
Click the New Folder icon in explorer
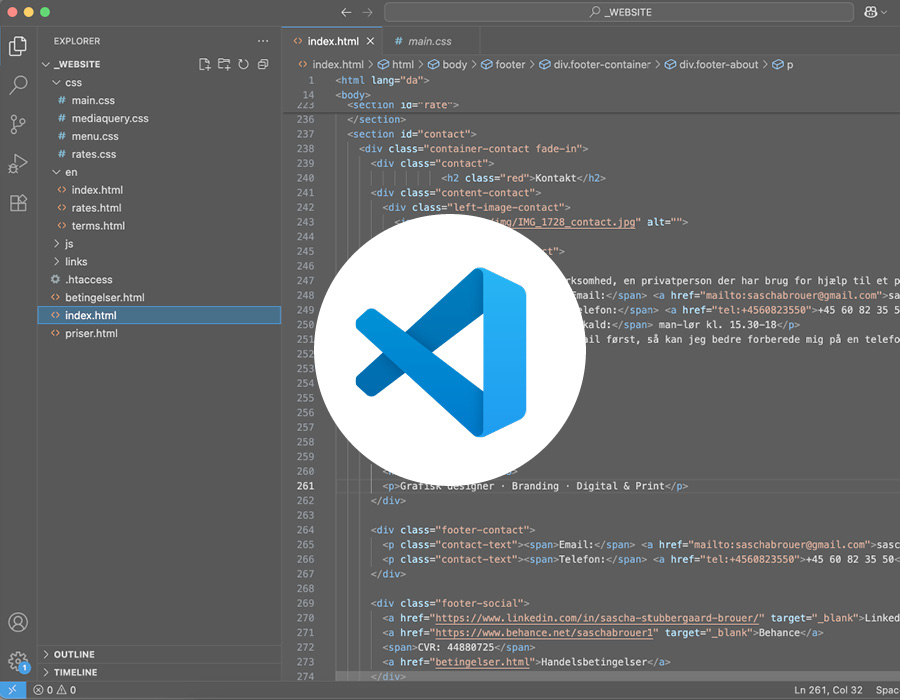(x=224, y=64)
